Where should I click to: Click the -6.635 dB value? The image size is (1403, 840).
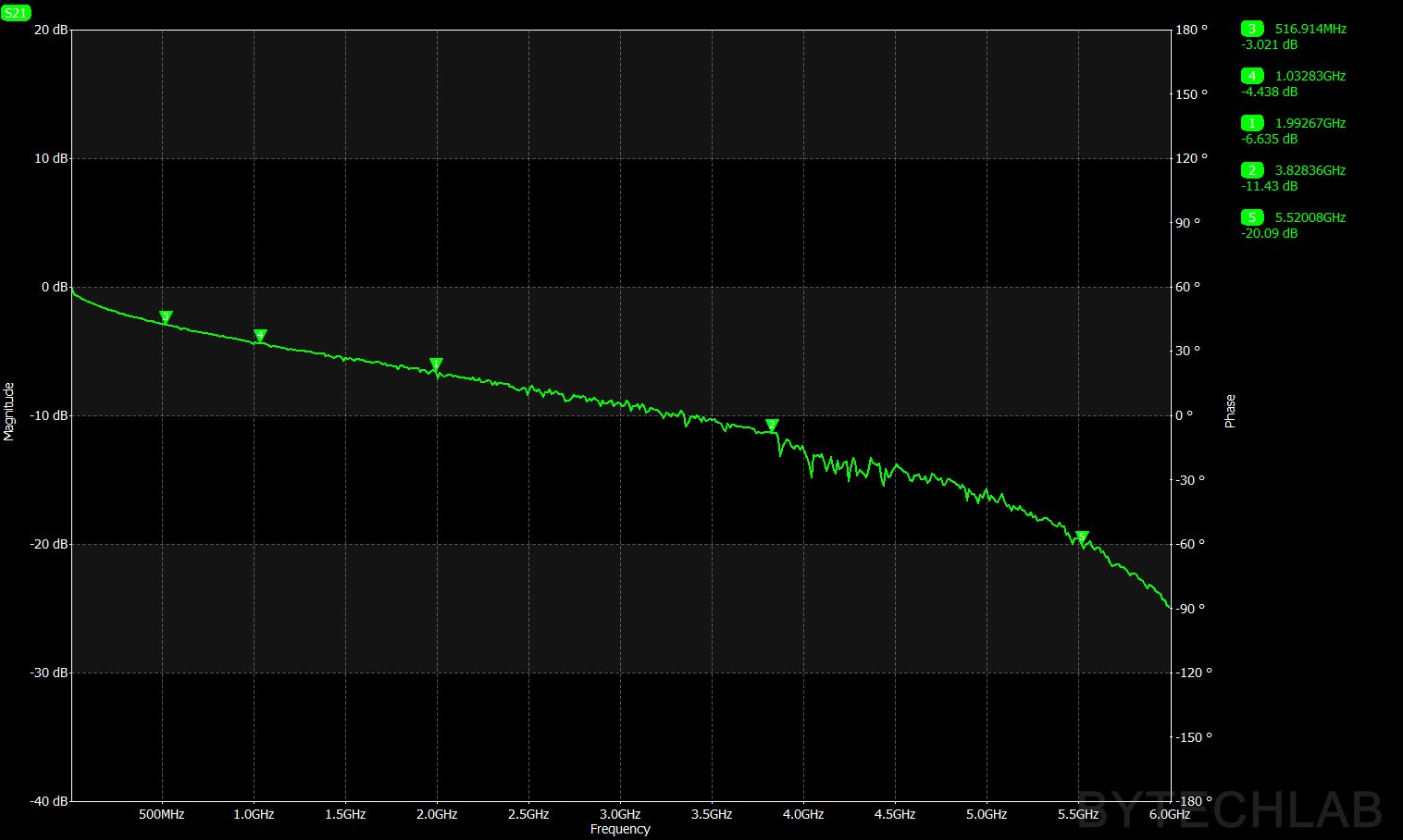tap(1269, 139)
